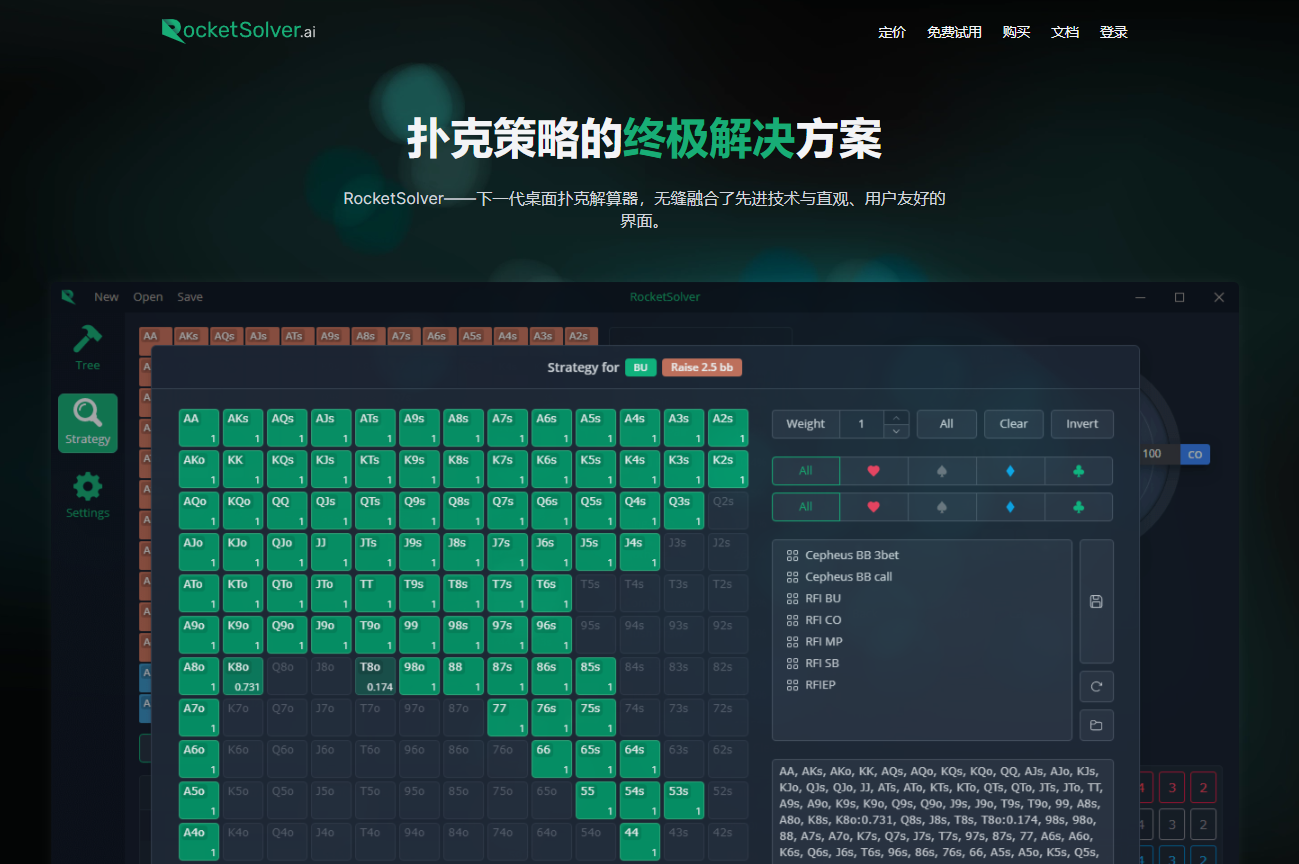Toggle the All filter in the first suit row

tap(806, 471)
